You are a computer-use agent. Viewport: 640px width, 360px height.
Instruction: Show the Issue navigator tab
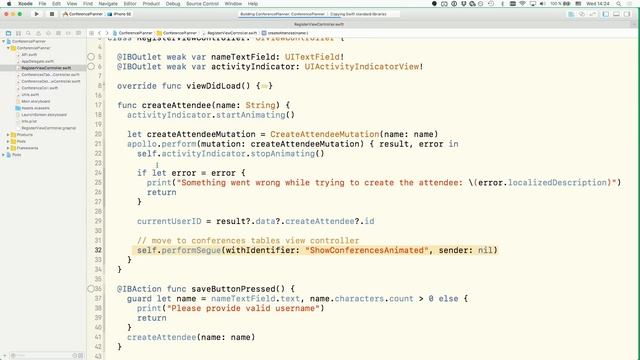tap(38, 33)
